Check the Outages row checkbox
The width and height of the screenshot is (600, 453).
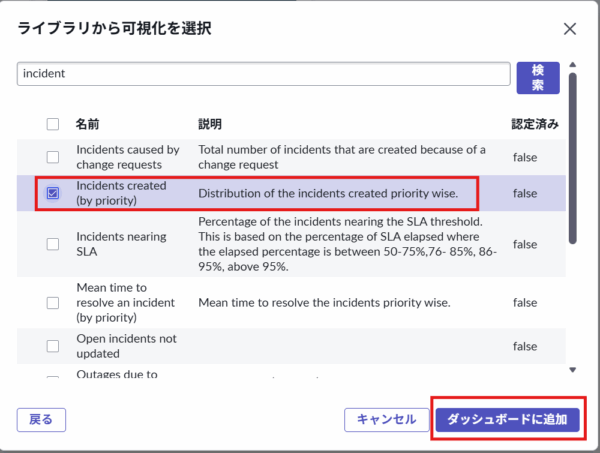[x=53, y=377]
